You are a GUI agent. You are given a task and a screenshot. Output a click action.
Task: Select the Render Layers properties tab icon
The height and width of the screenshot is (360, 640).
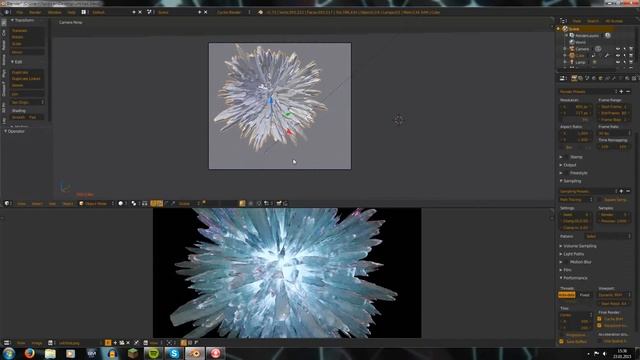[580, 78]
